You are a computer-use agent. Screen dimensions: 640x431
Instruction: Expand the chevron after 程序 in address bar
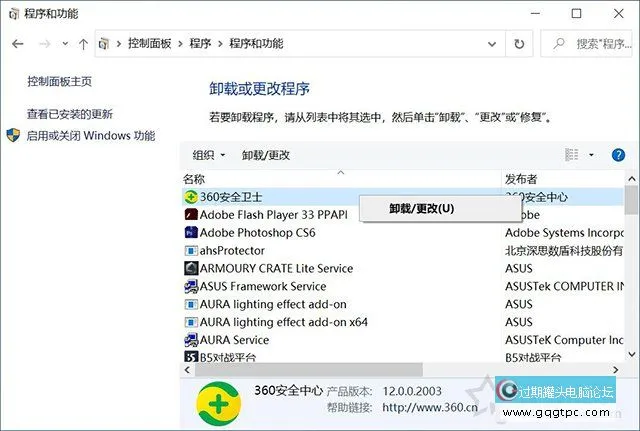(220, 44)
